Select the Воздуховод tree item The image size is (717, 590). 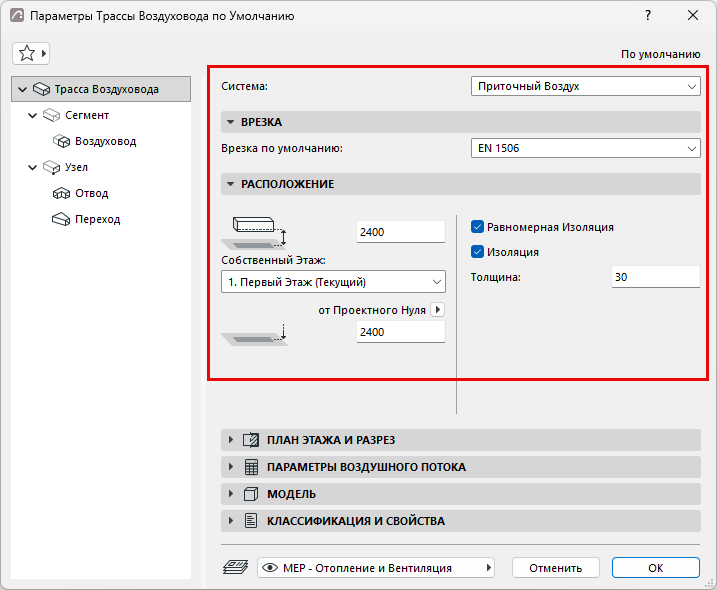[106, 141]
